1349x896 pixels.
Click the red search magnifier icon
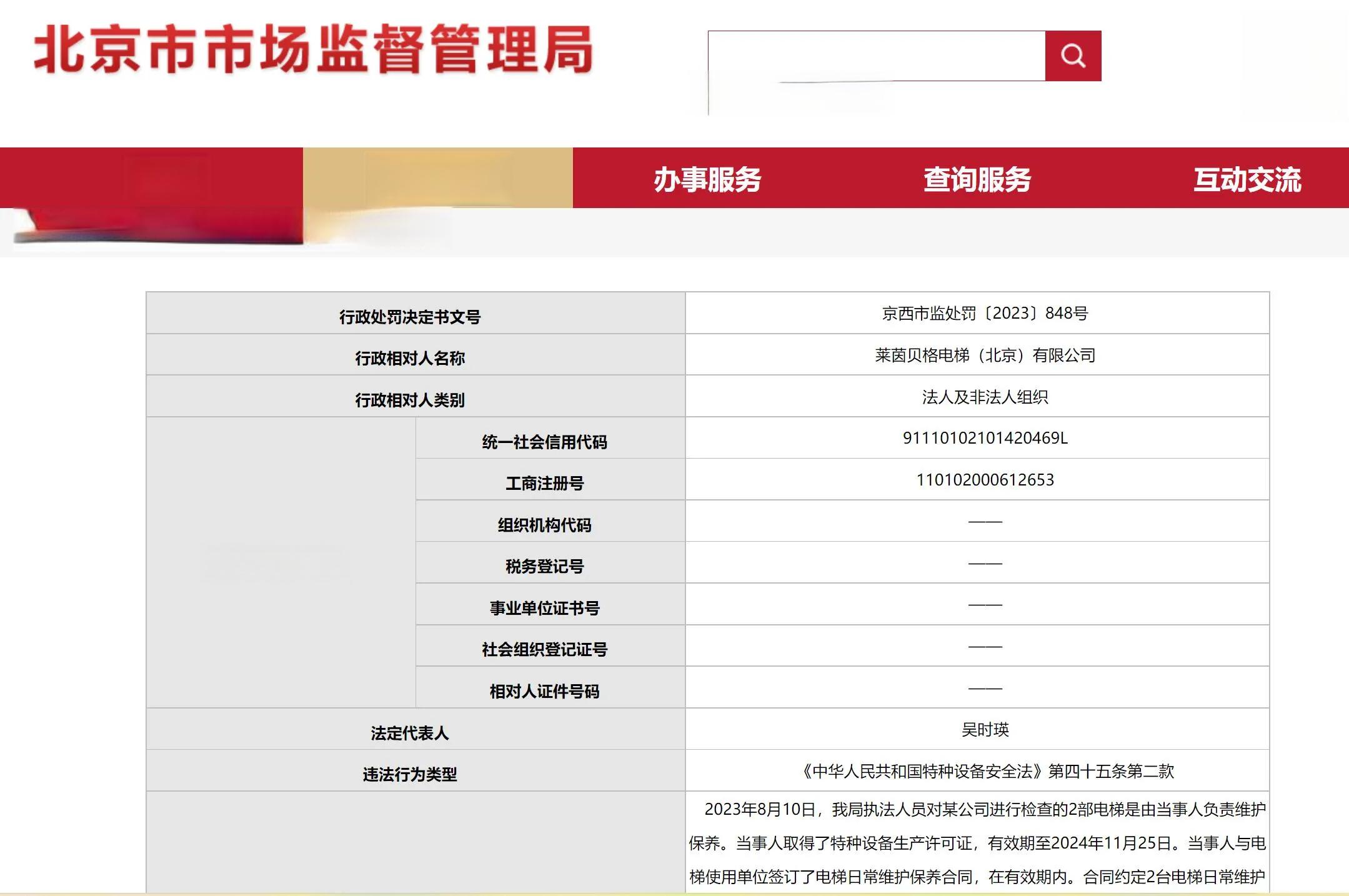point(1073,56)
